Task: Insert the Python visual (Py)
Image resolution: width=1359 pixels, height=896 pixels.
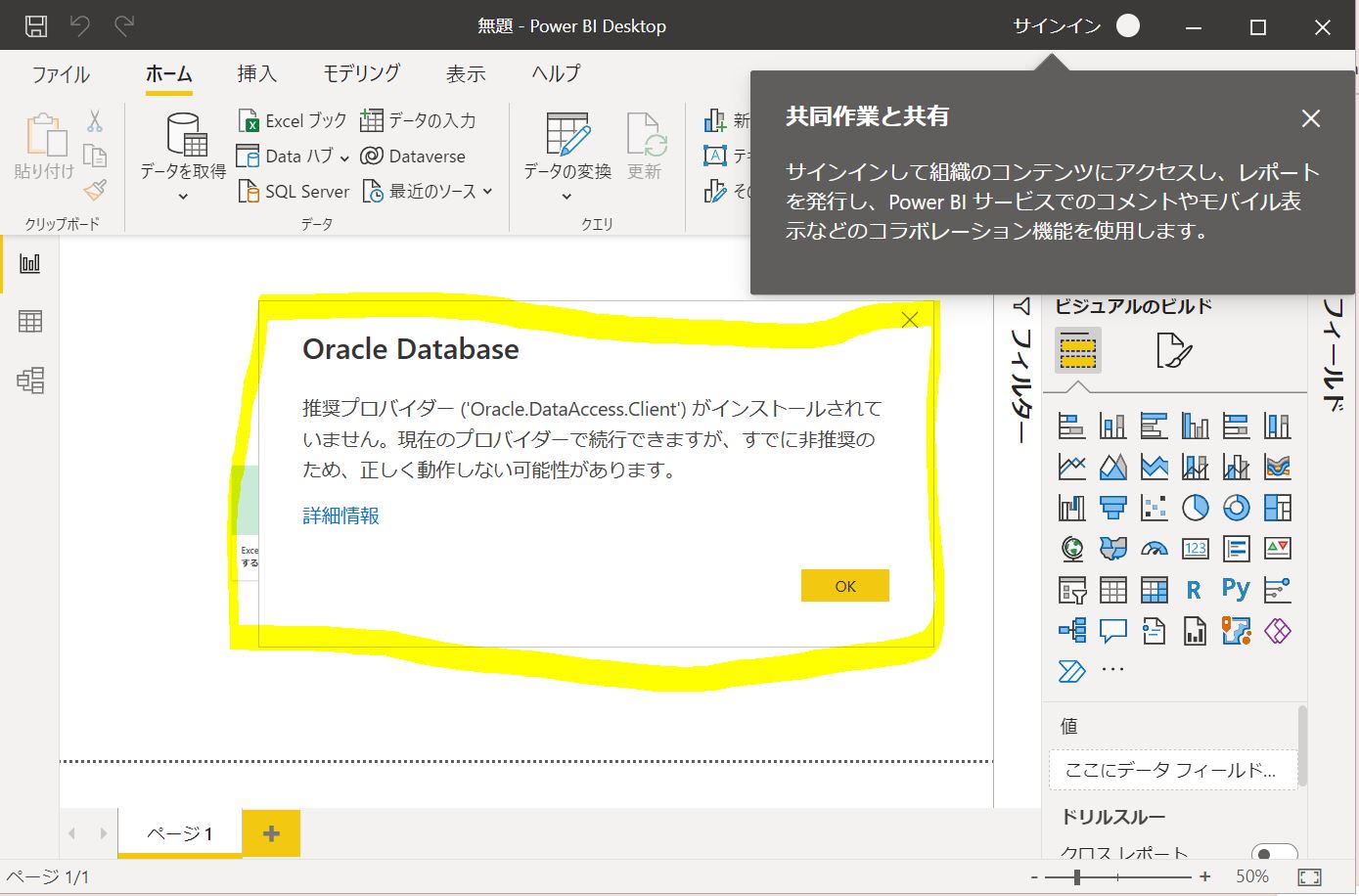Action: pyautogui.click(x=1236, y=589)
